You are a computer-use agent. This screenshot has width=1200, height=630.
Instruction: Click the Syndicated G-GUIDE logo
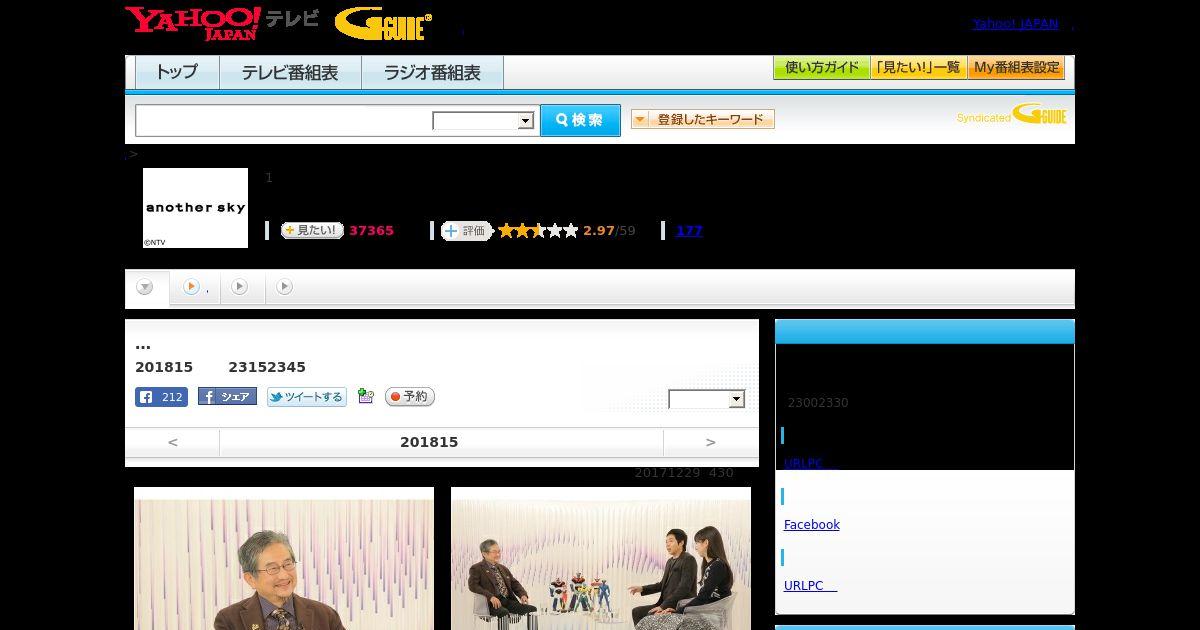pyautogui.click(x=1012, y=114)
